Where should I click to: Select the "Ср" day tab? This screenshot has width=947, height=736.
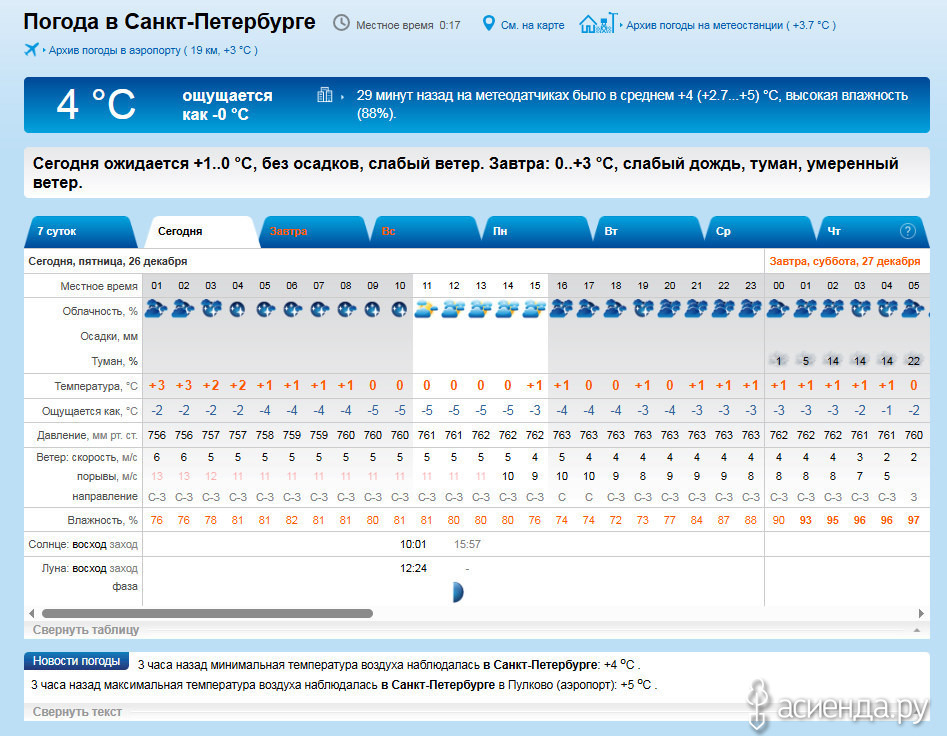tap(723, 232)
